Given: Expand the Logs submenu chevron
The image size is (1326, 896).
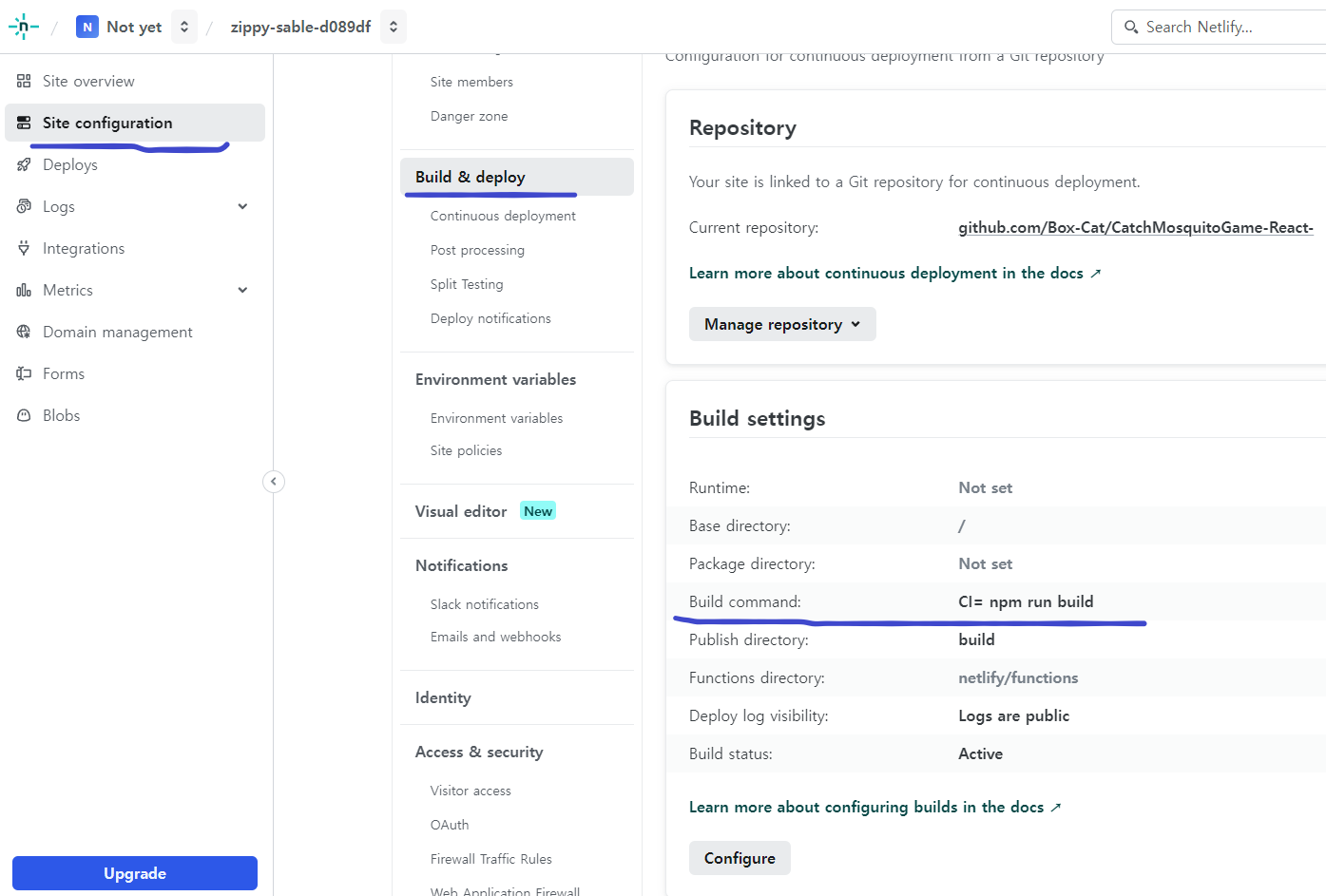Looking at the screenshot, I should pyautogui.click(x=242, y=206).
